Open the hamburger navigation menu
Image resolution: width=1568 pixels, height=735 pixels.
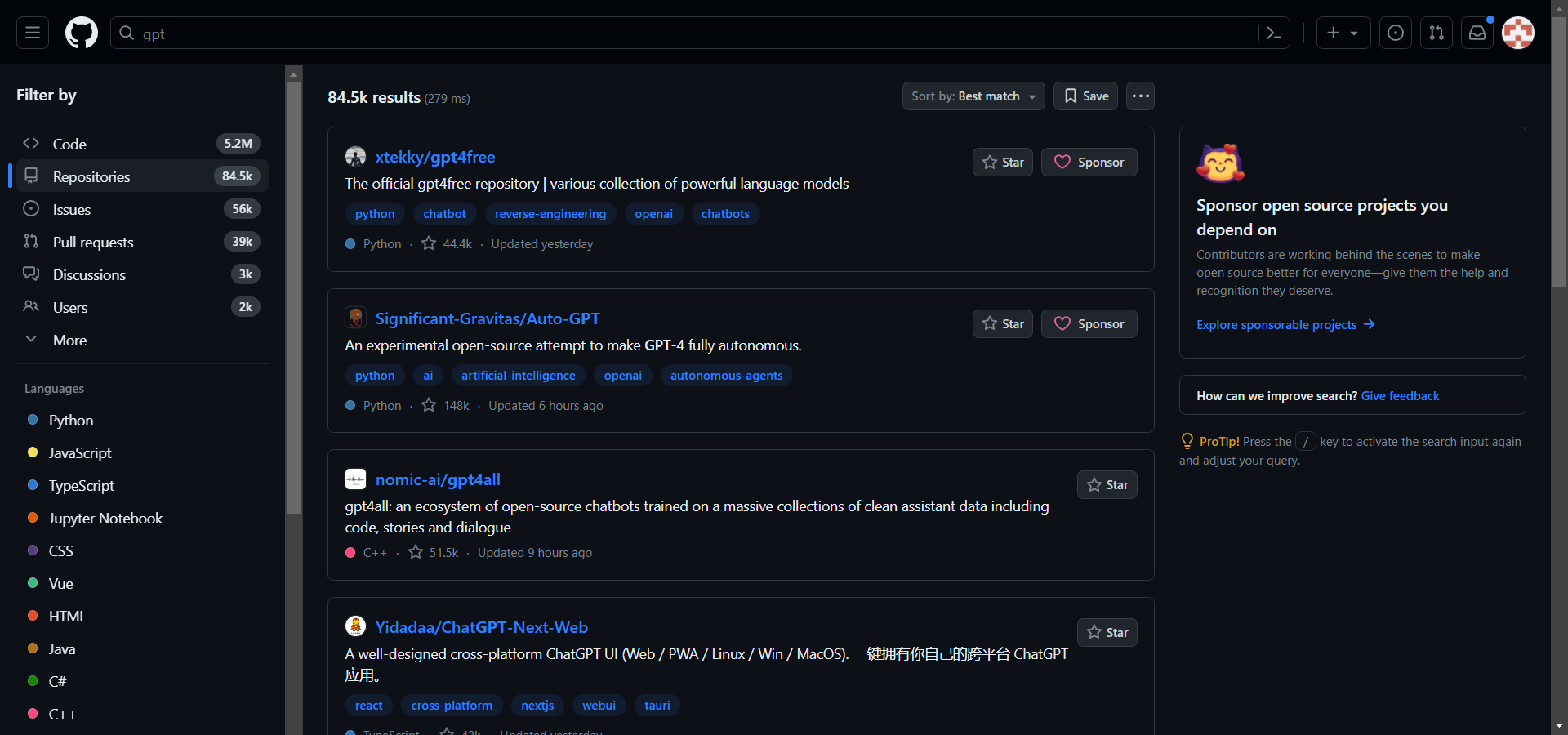coord(33,33)
